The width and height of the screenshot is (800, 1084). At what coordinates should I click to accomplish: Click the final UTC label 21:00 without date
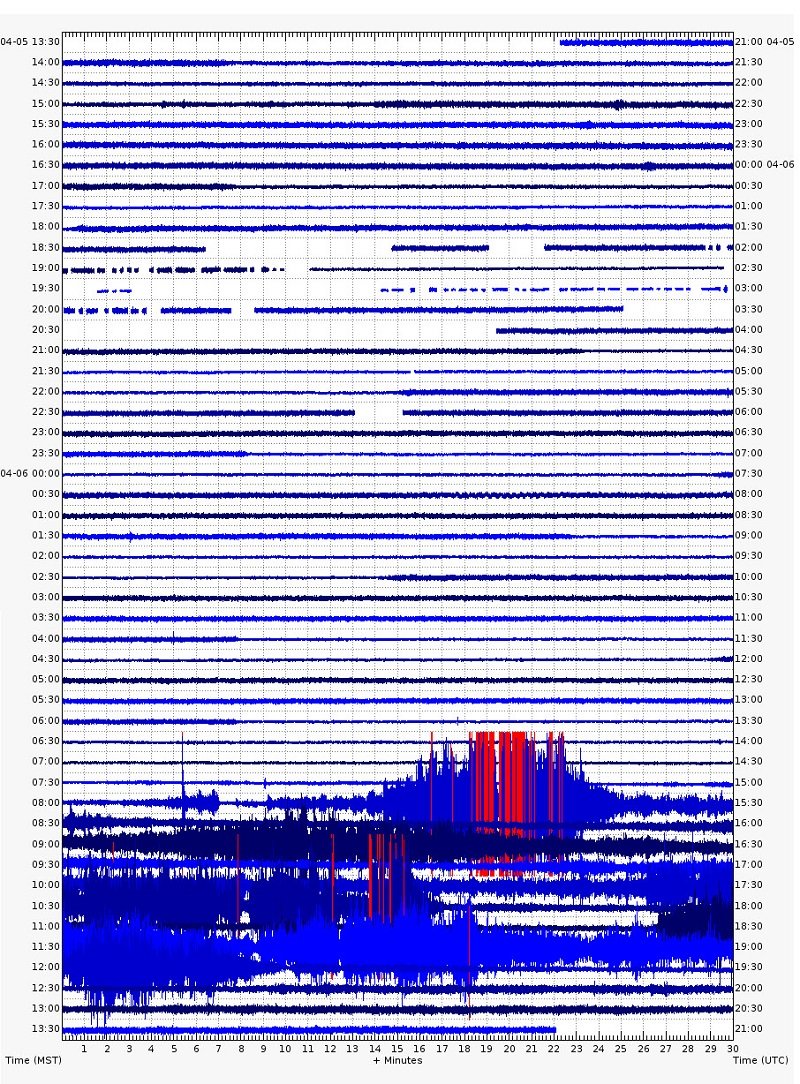pyautogui.click(x=749, y=1028)
